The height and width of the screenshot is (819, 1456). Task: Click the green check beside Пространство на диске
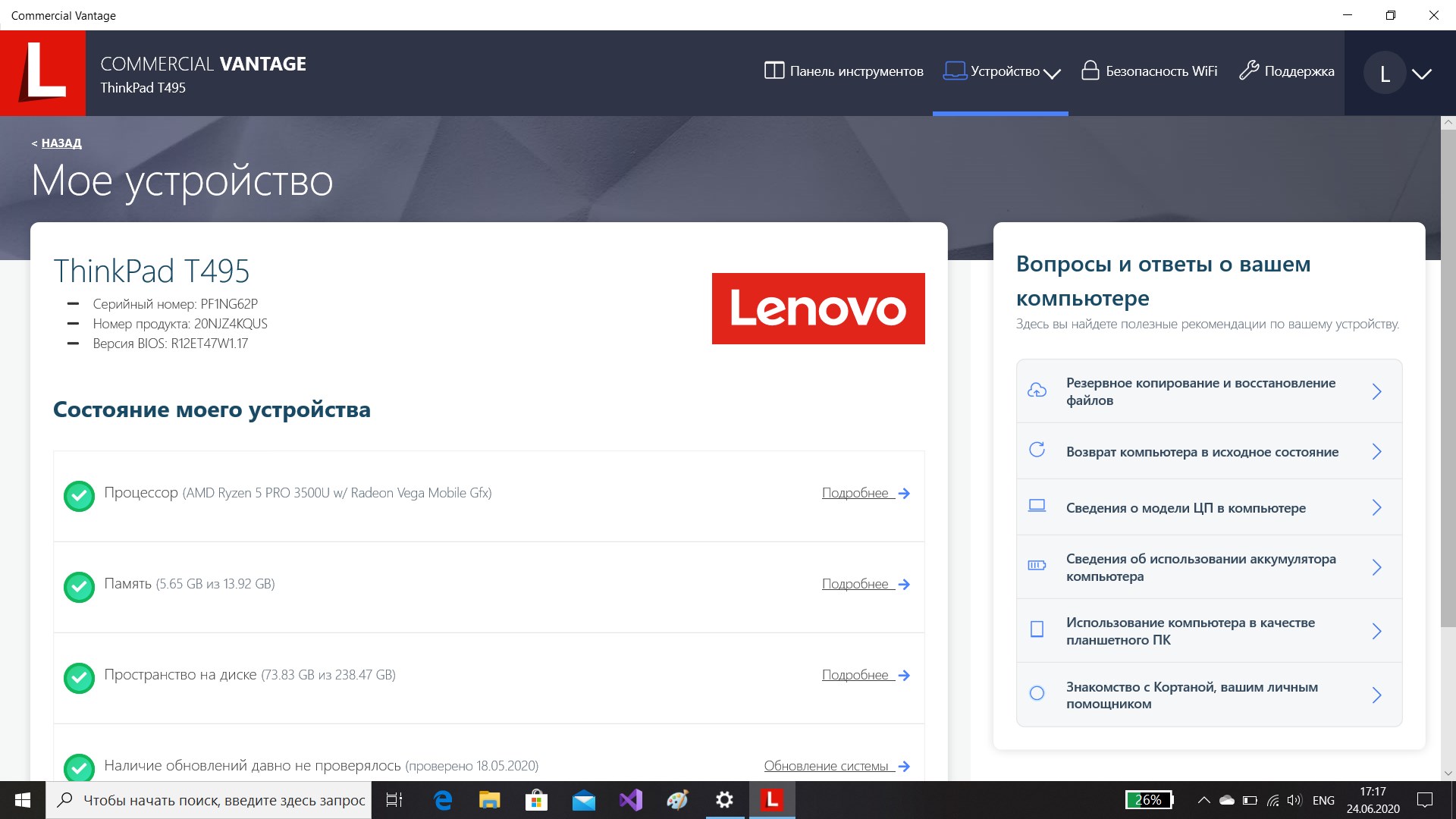pos(79,678)
